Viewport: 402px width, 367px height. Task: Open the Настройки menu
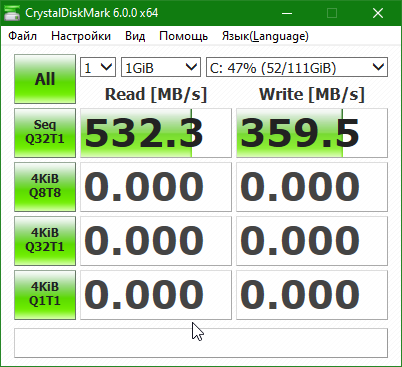[x=81, y=36]
